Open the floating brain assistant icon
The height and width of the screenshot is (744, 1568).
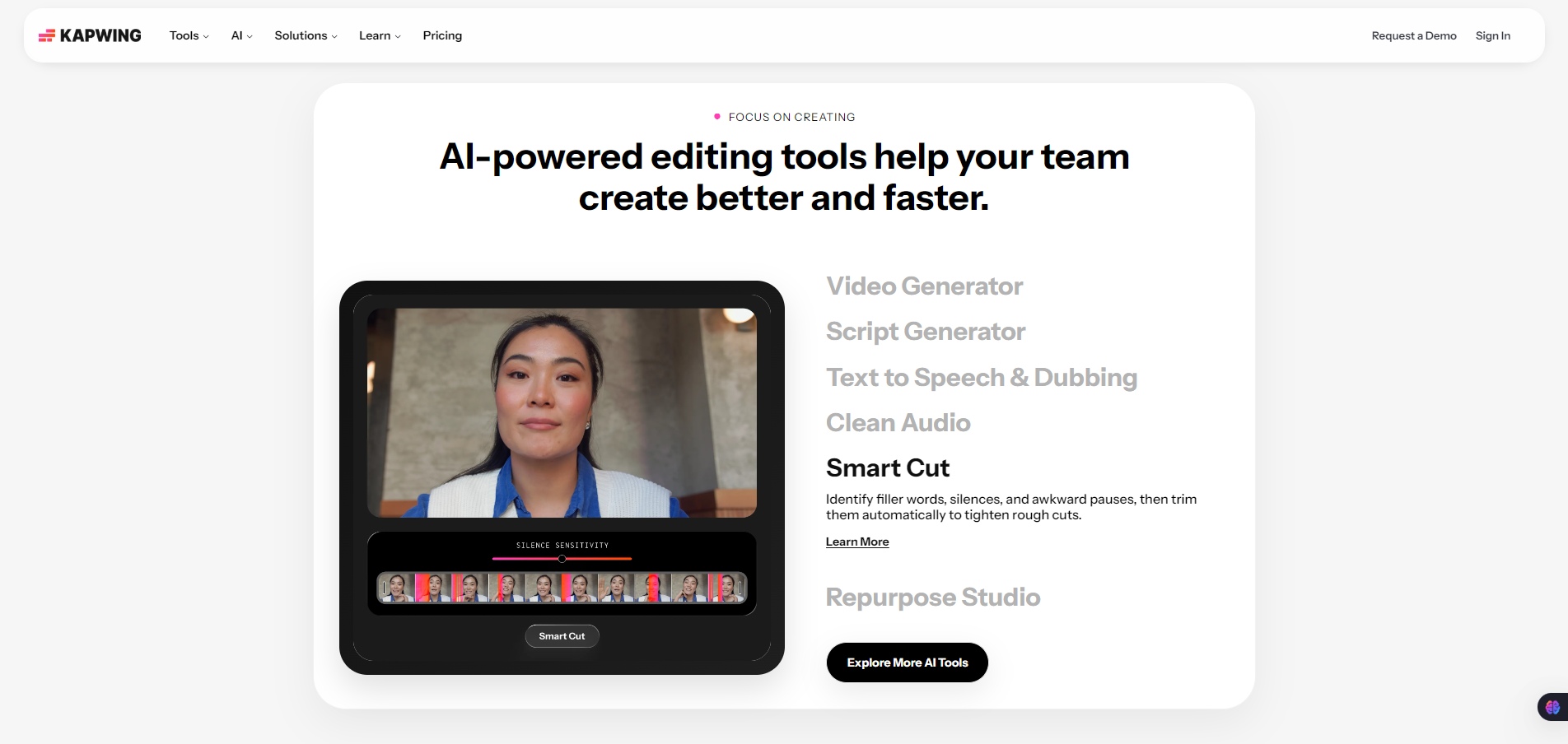pos(1552,707)
